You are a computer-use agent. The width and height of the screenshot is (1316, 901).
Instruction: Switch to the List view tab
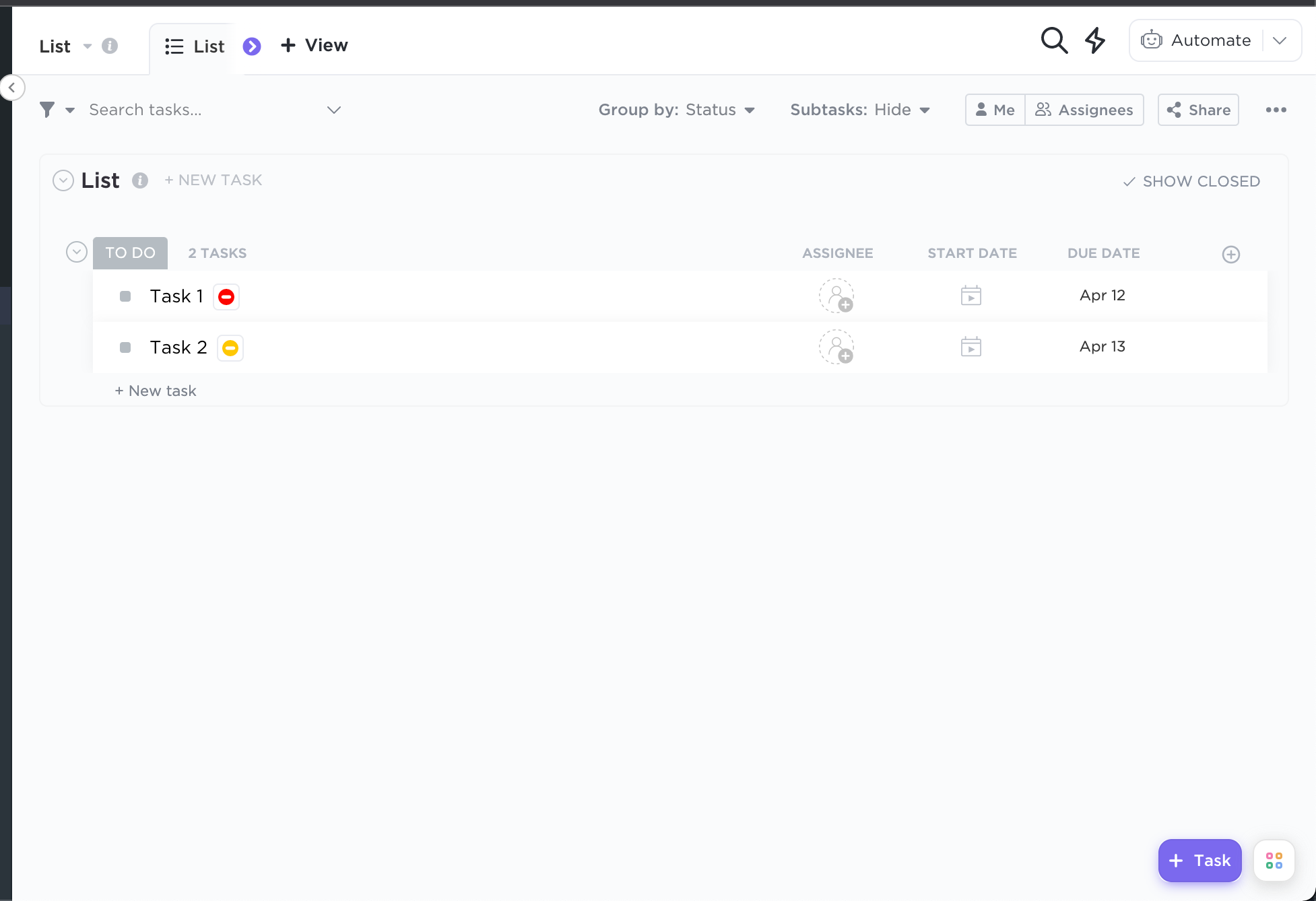(195, 46)
